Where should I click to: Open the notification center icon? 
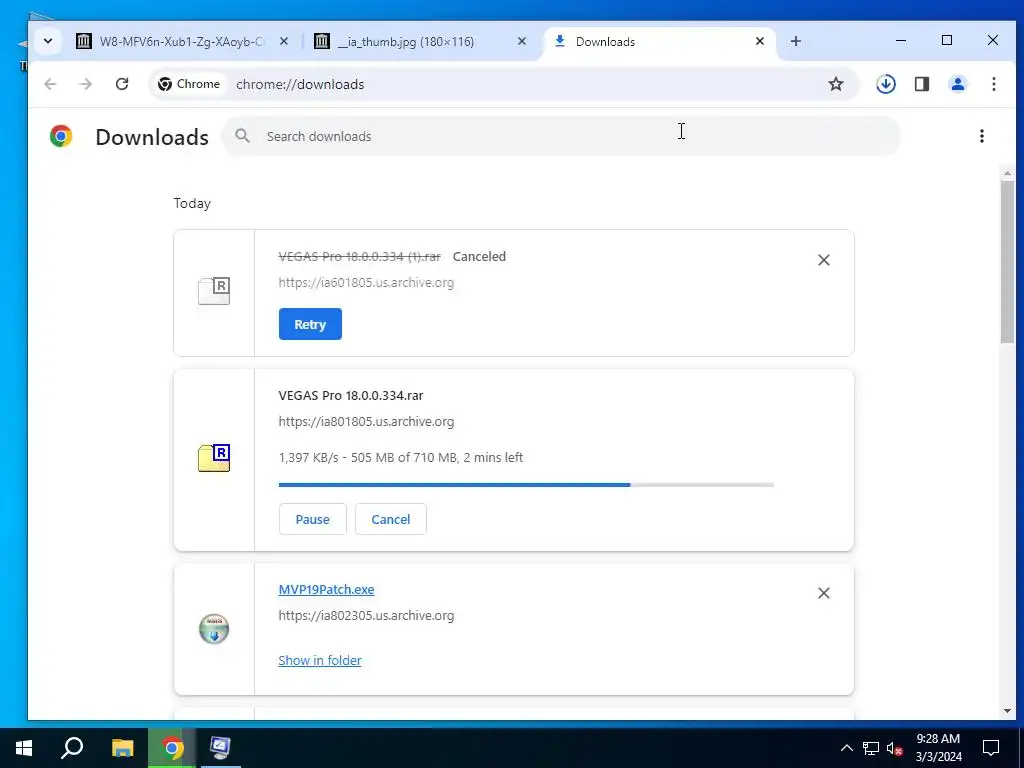991,748
